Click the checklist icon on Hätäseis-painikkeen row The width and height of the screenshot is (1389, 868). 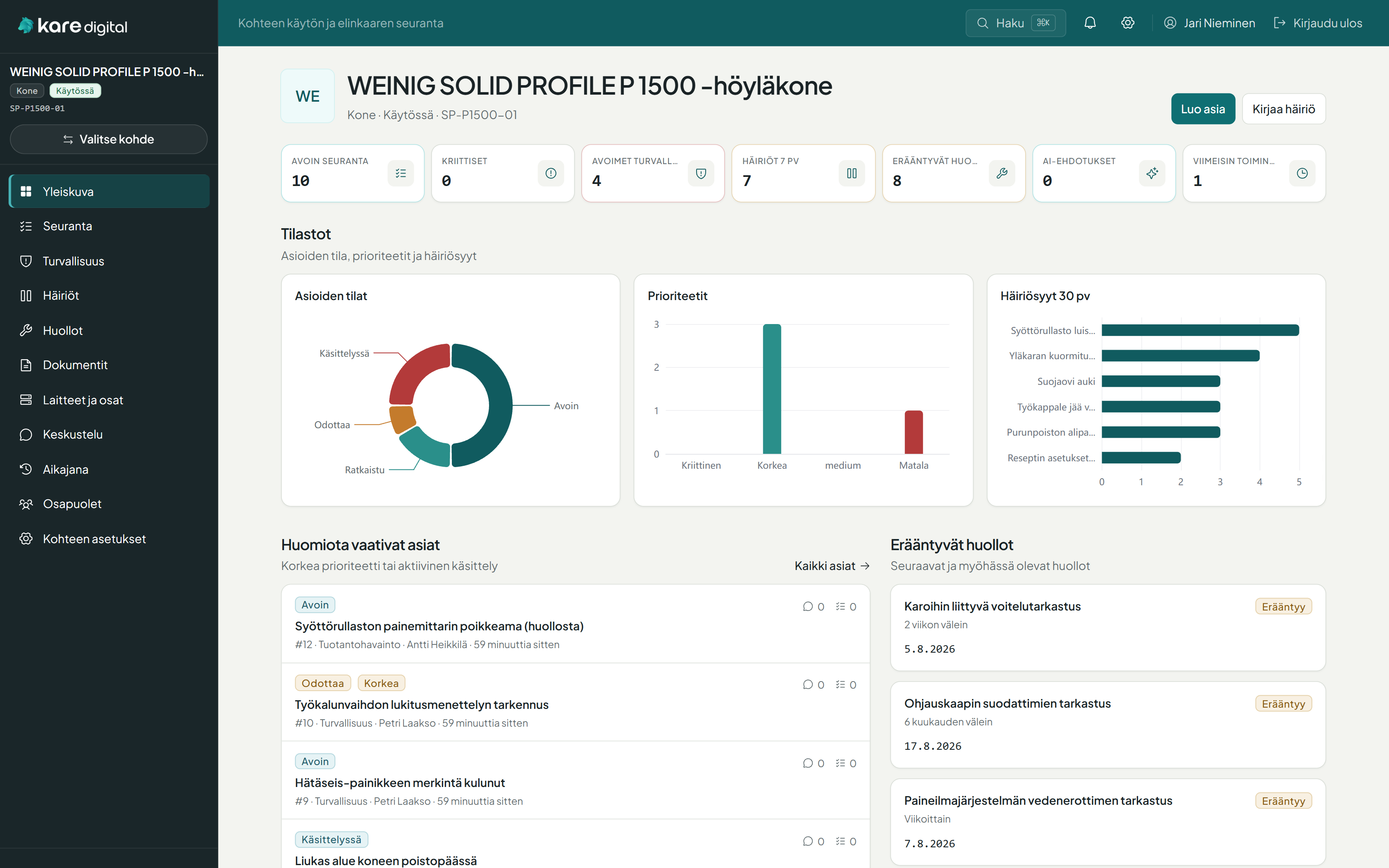[840, 763]
